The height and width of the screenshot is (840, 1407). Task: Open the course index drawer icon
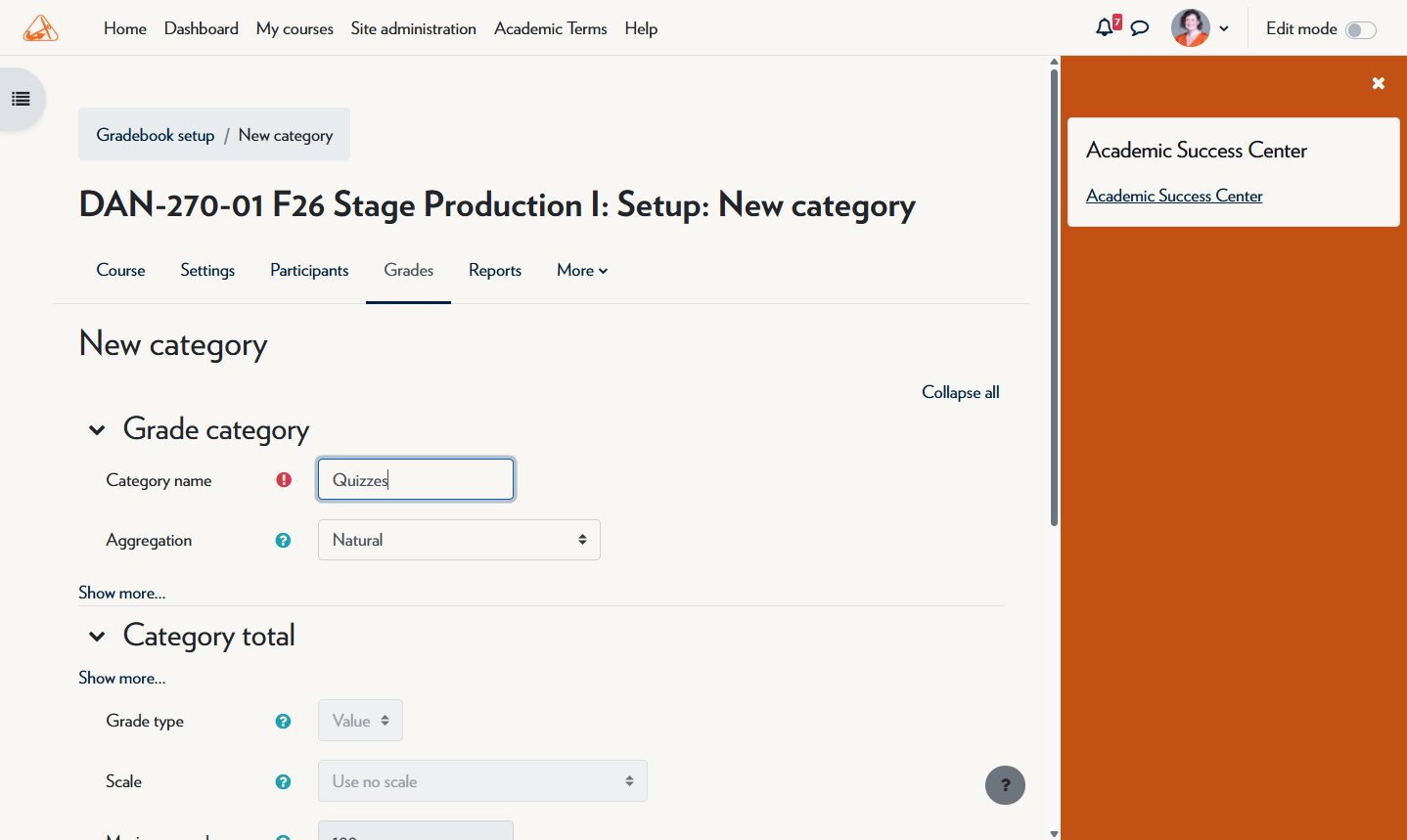(x=21, y=99)
